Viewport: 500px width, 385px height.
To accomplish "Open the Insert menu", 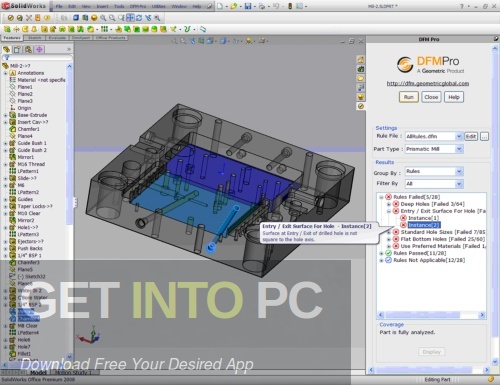I will coord(102,6).
